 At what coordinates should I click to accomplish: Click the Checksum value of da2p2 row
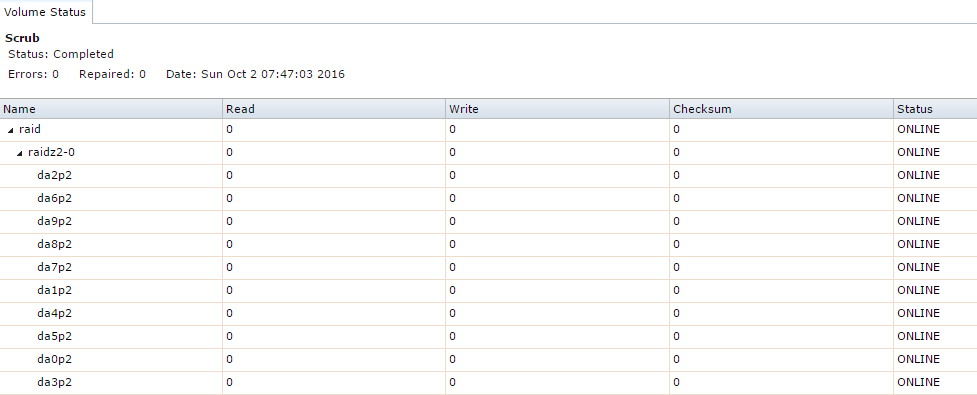pyautogui.click(x=677, y=176)
